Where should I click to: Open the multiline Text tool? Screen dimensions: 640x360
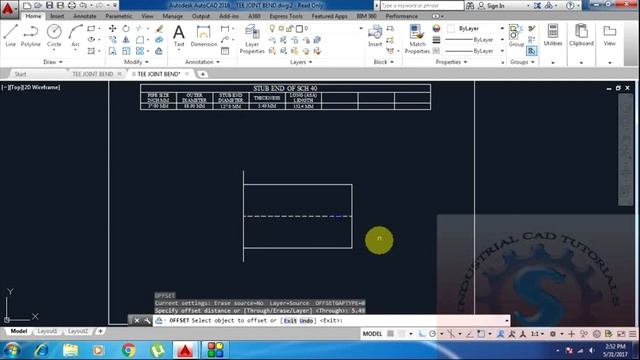click(x=179, y=36)
